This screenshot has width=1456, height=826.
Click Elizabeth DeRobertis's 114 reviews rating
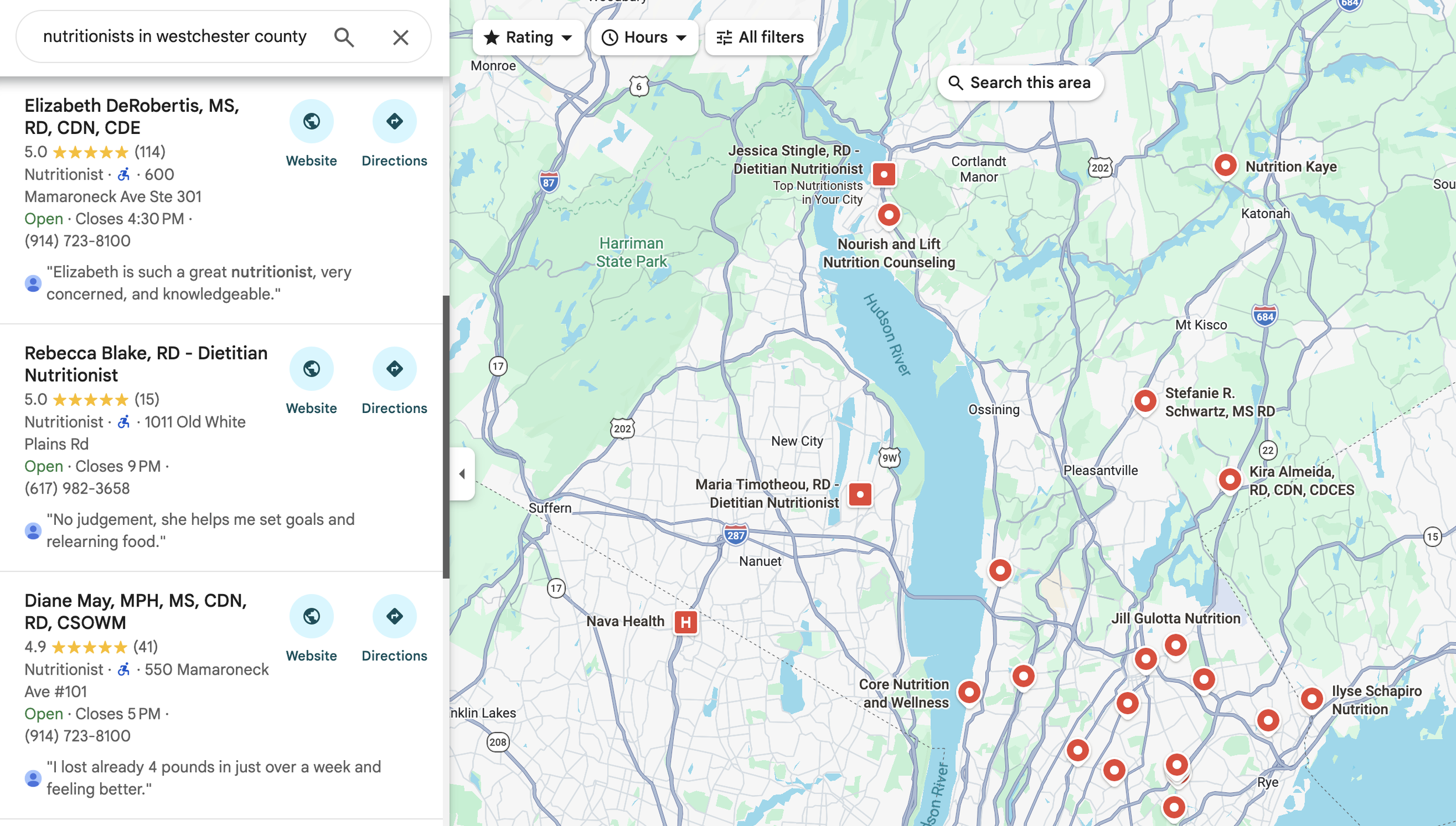[95, 152]
